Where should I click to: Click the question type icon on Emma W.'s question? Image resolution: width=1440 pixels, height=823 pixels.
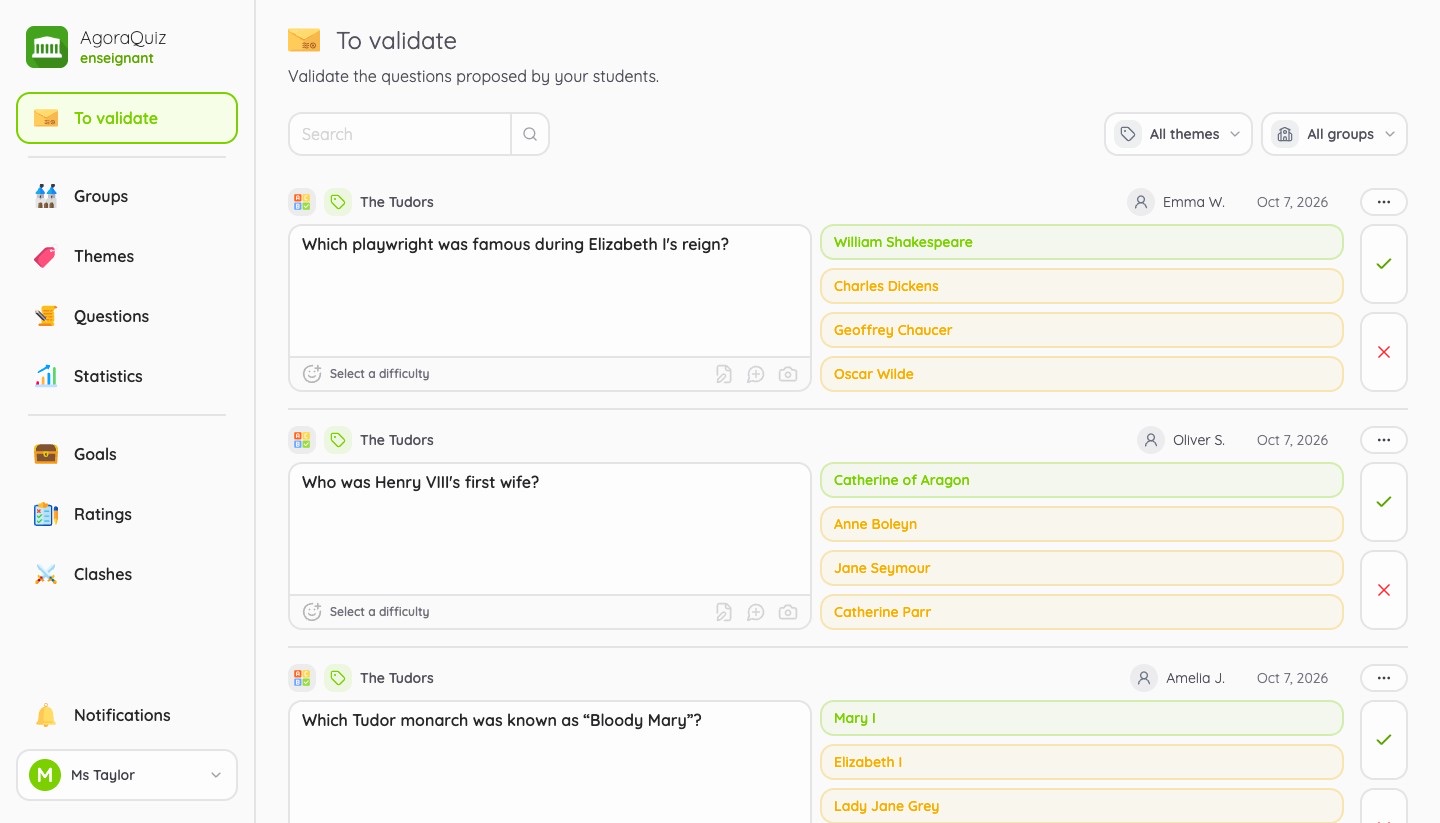coord(302,202)
